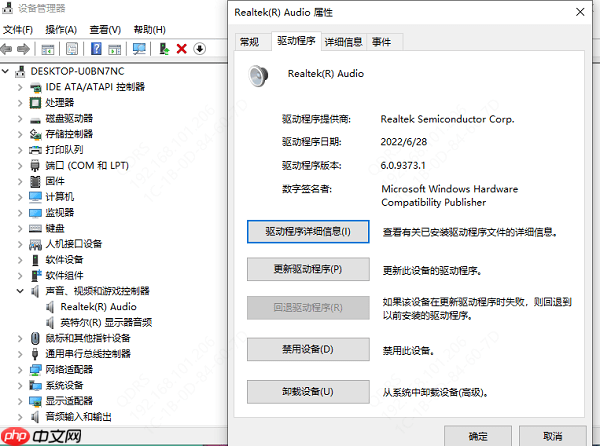This screenshot has height=446, width=600.
Task: Click the Forward arrow in Device Manager toolbar
Action: (23, 49)
